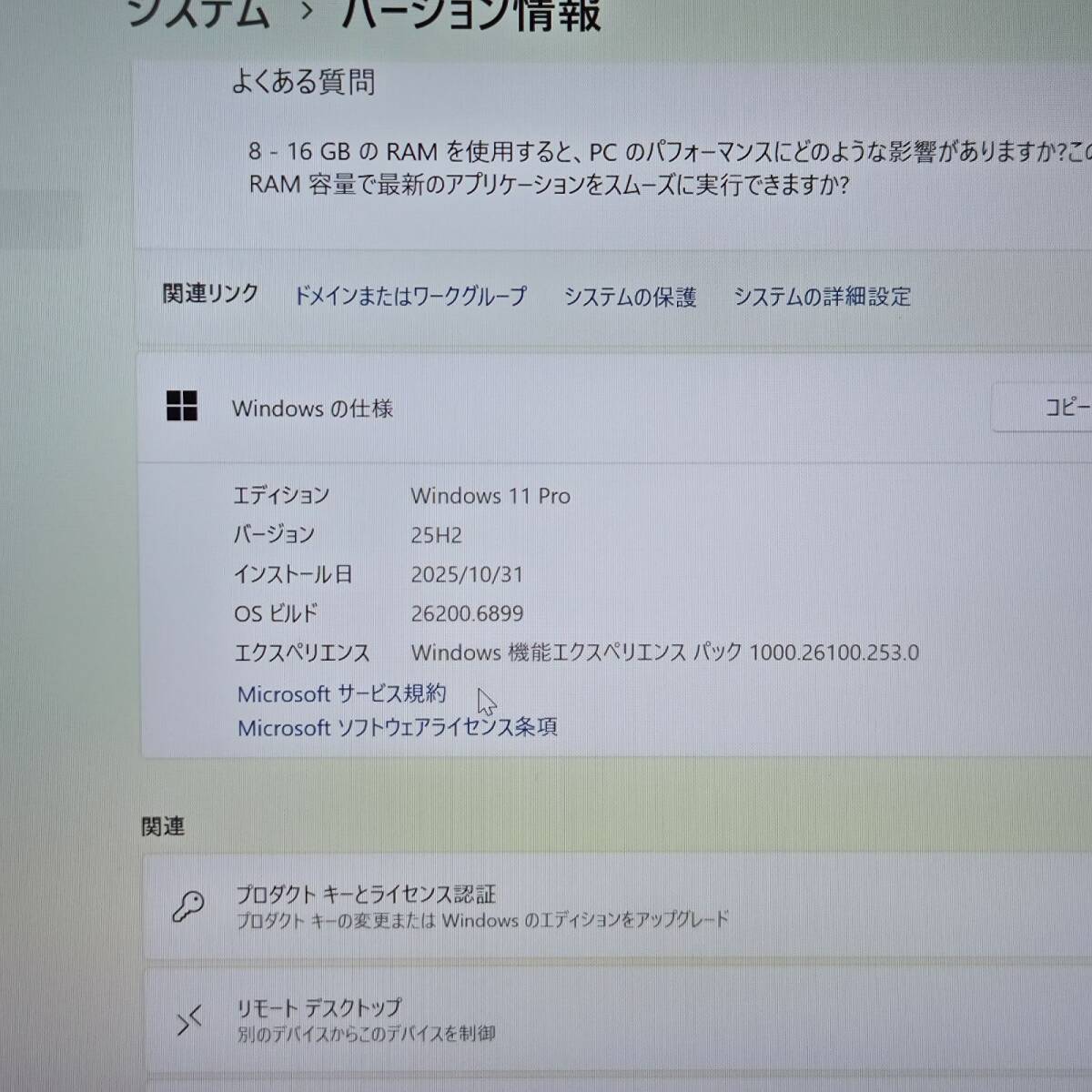Open システムの保護 link
Viewport: 1092px width, 1092px height.
click(x=630, y=297)
